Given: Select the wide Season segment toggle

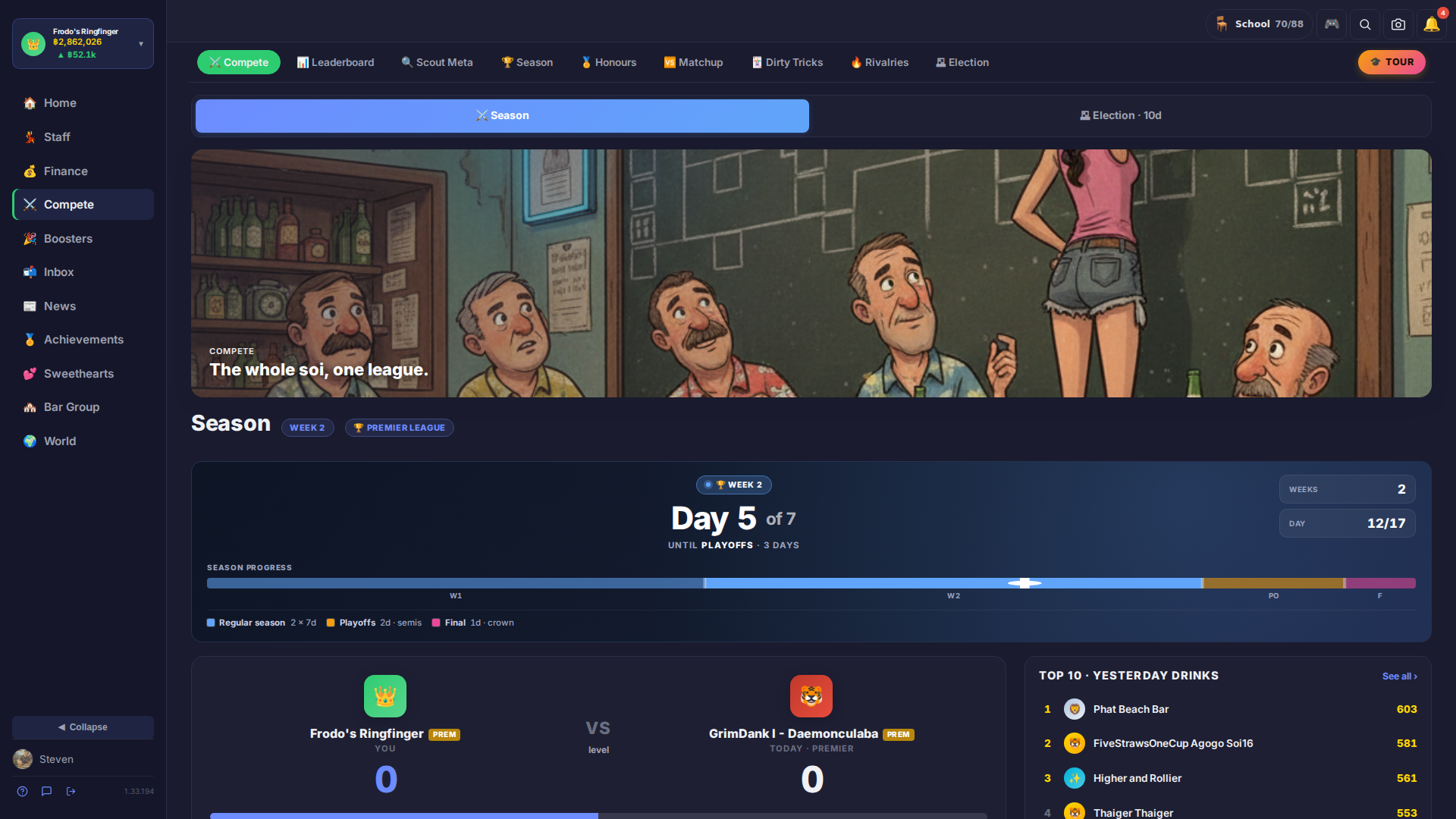Looking at the screenshot, I should click(502, 116).
